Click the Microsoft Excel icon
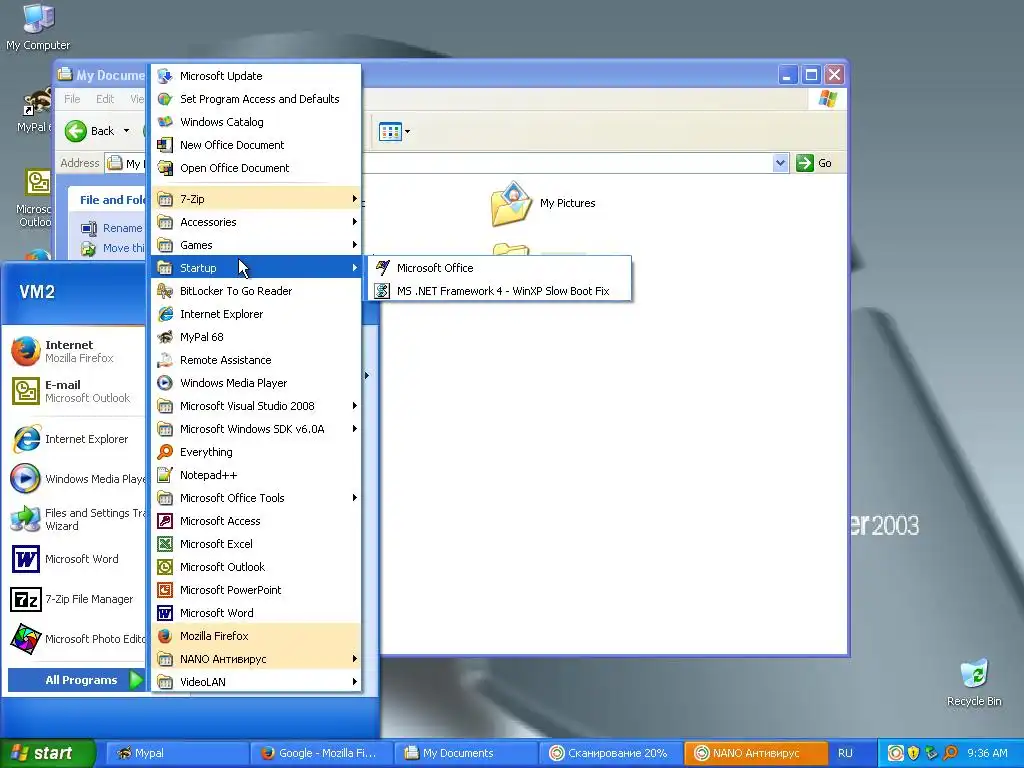 (165, 544)
